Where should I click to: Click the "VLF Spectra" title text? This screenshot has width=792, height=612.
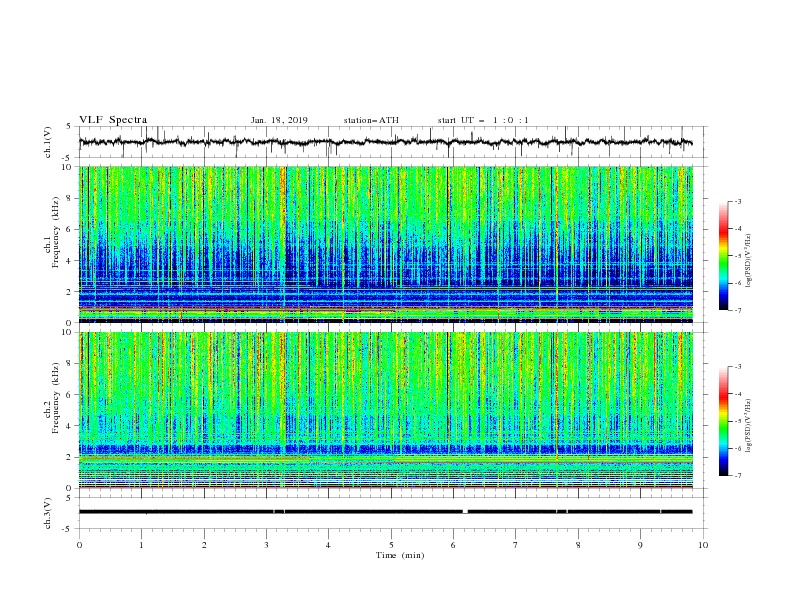113,120
